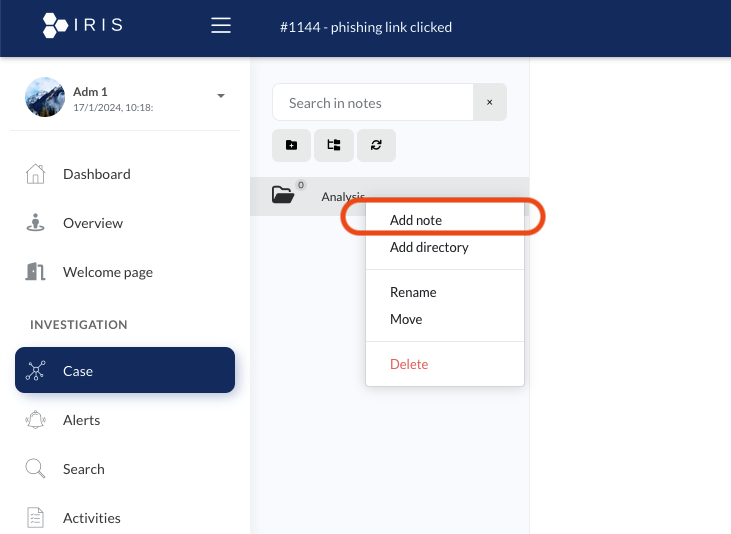The height and width of the screenshot is (534, 731).
Task: Click the add new directory folder icon
Action: tap(291, 145)
